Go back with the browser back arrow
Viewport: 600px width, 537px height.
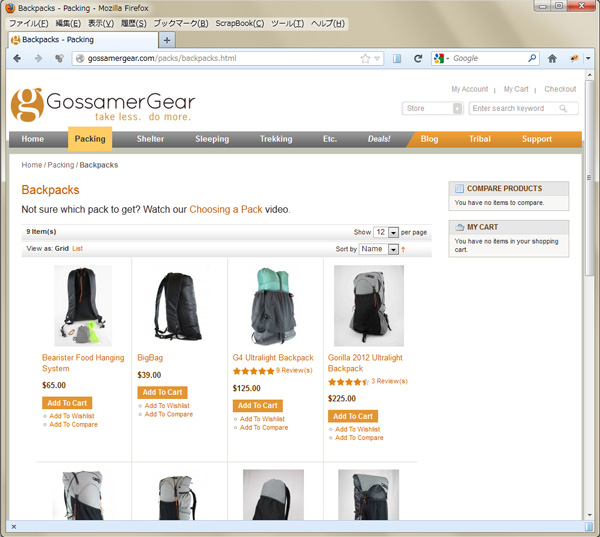tap(17, 58)
